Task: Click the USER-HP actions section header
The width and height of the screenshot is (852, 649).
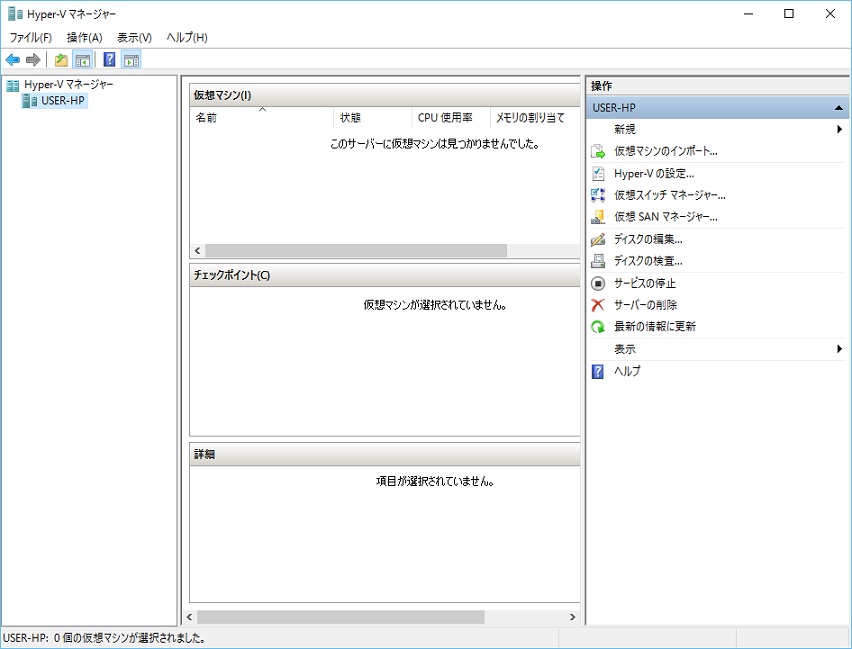Action: tap(717, 108)
